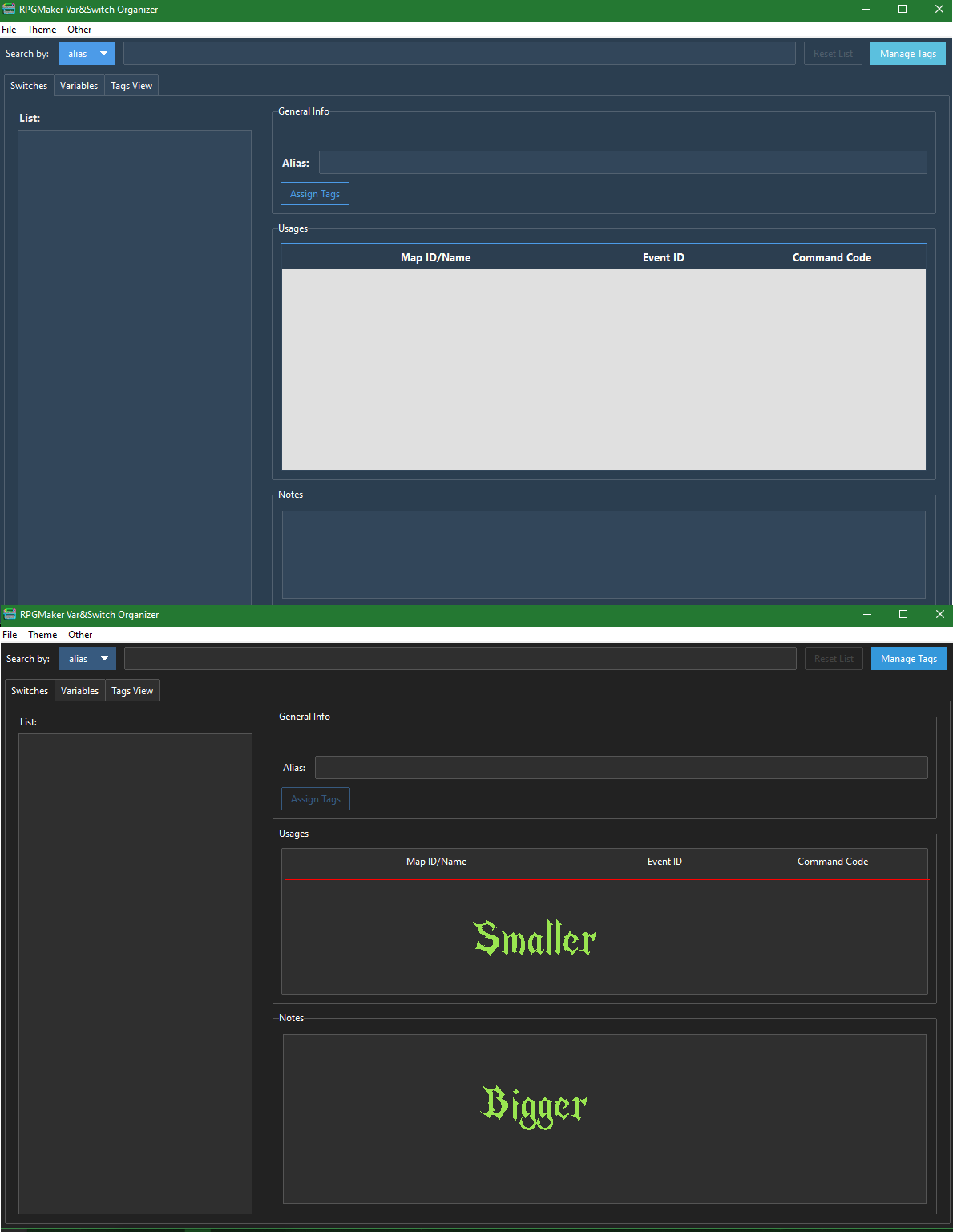Click Command Code column header in upper window
The image size is (953, 1232).
tap(832, 257)
